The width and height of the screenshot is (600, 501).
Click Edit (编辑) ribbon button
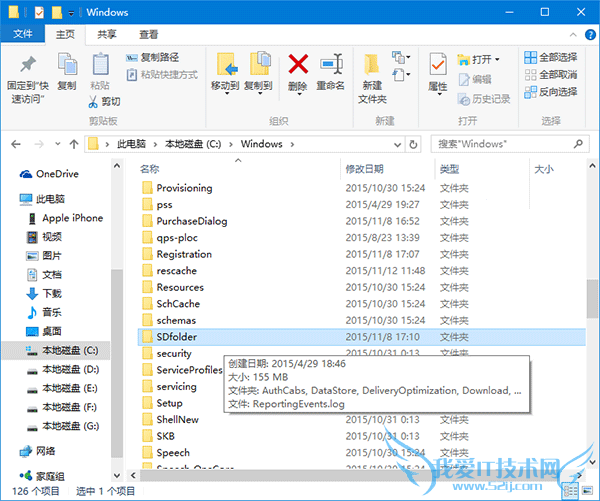[x=475, y=80]
